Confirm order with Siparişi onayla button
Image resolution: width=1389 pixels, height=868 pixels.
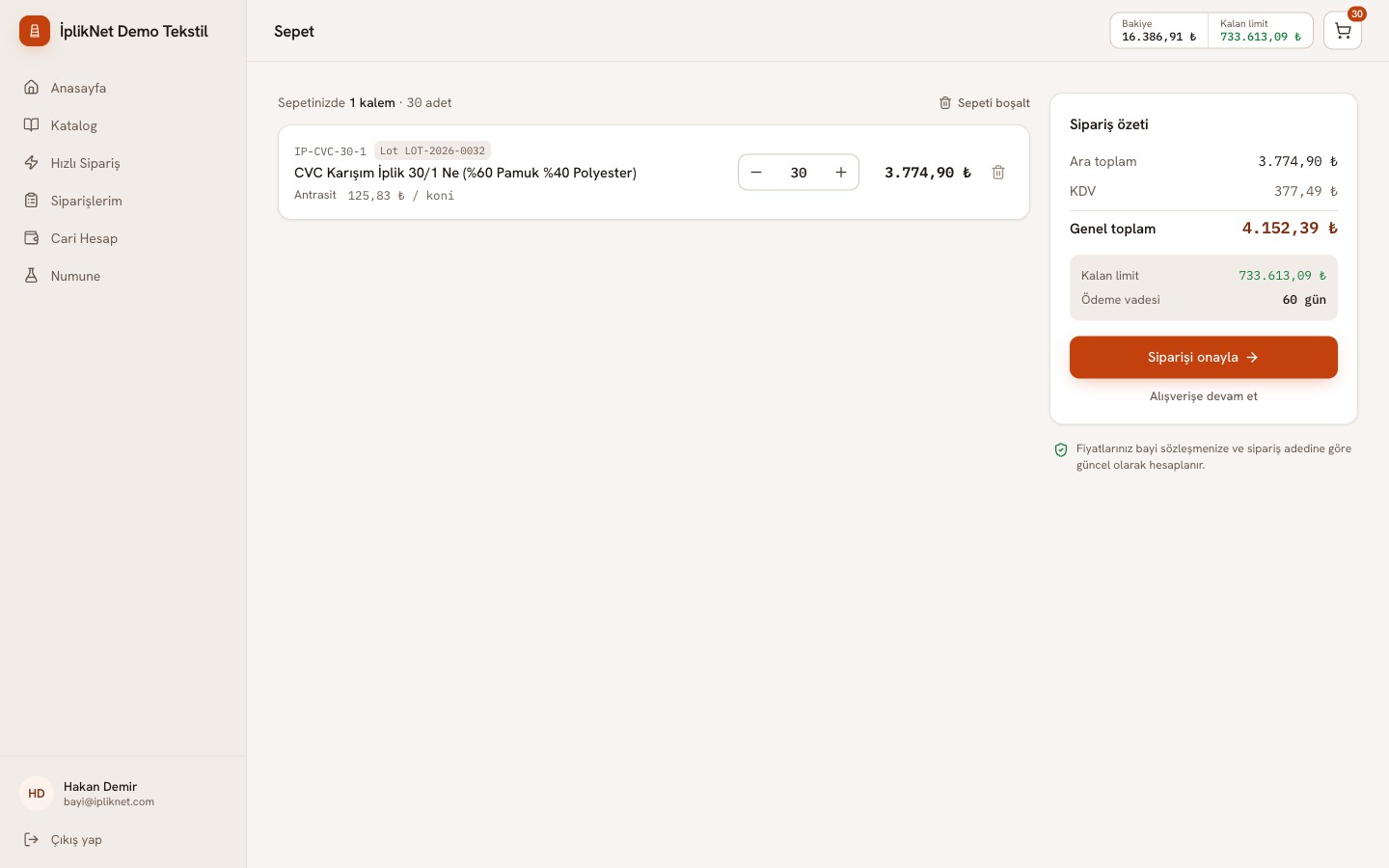(x=1204, y=357)
